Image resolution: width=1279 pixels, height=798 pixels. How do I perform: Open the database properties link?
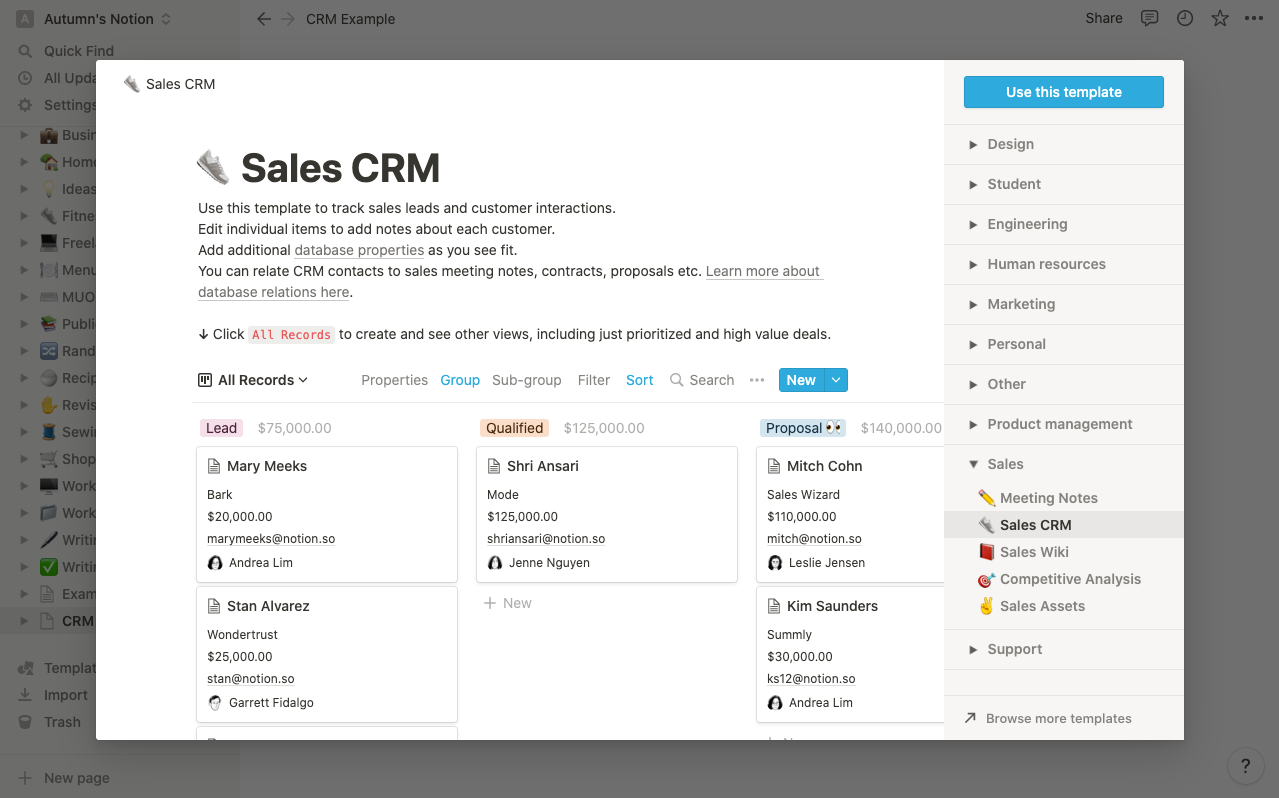click(359, 250)
